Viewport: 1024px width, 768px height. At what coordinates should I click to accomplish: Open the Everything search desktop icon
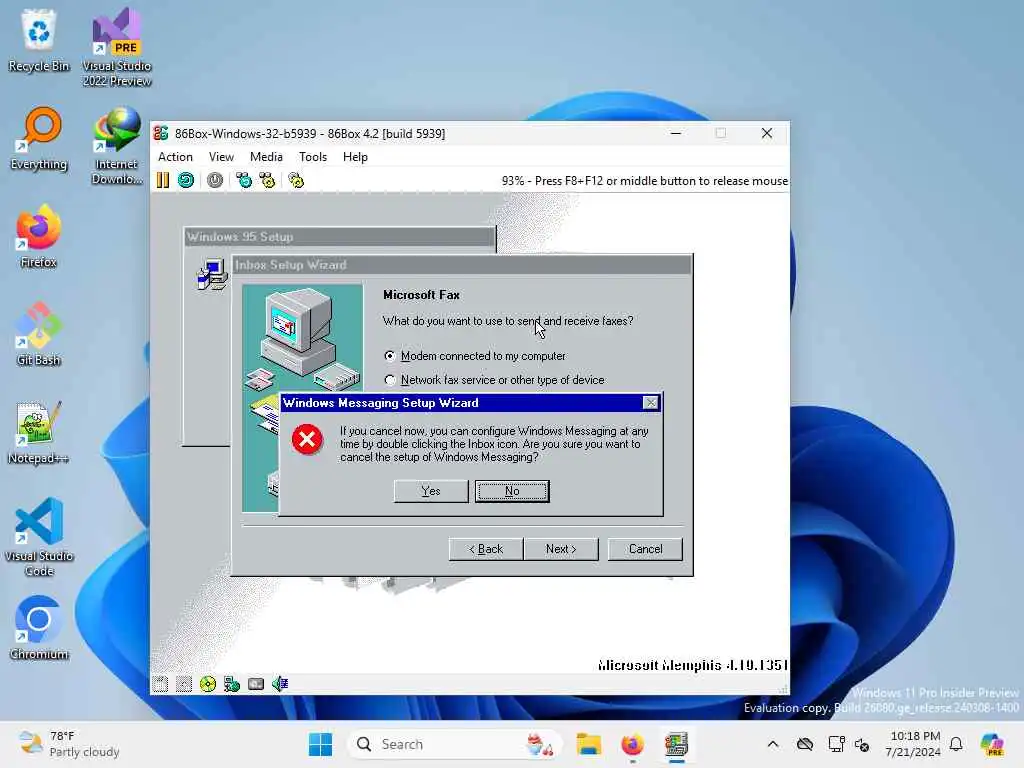pos(39,138)
